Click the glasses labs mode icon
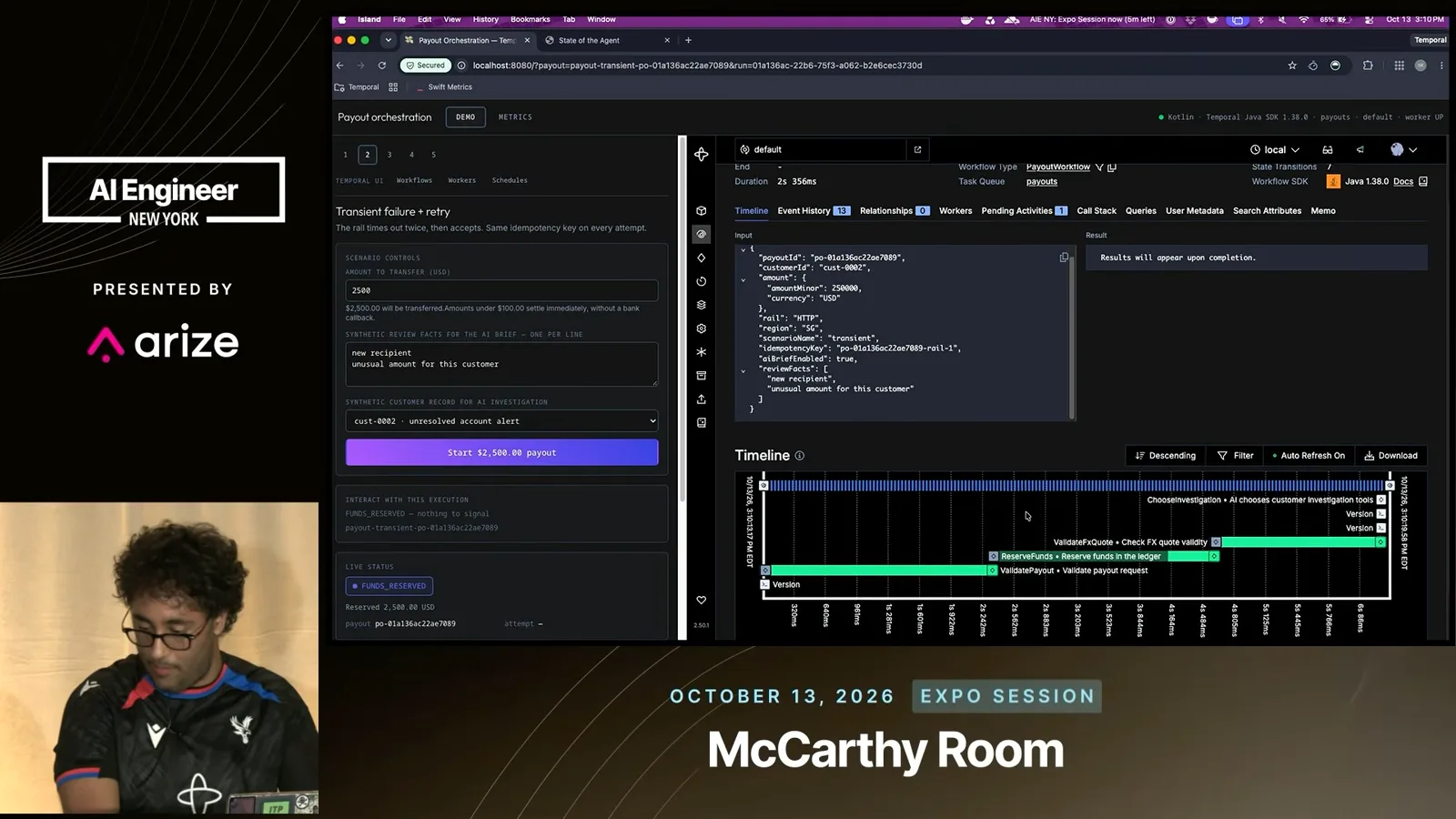Screen dimensions: 1456x819 (x=1328, y=149)
